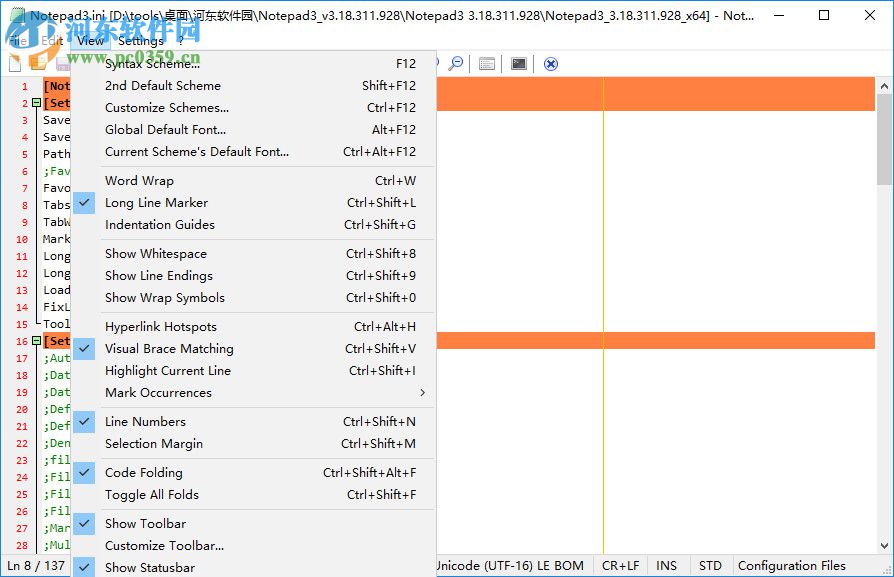Click the INS insert mode indicator
Viewport: 894px width, 577px height.
pos(666,566)
